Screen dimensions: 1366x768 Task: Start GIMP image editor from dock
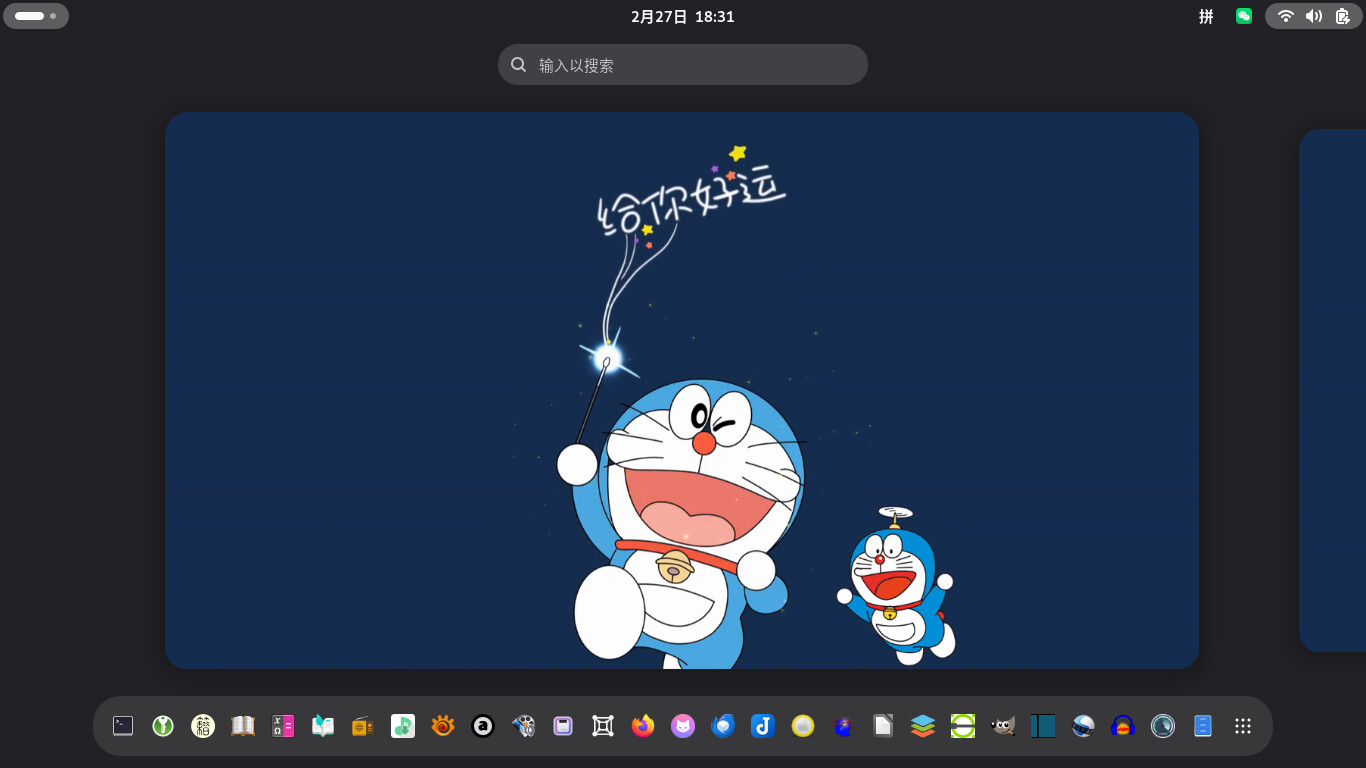coord(1003,726)
